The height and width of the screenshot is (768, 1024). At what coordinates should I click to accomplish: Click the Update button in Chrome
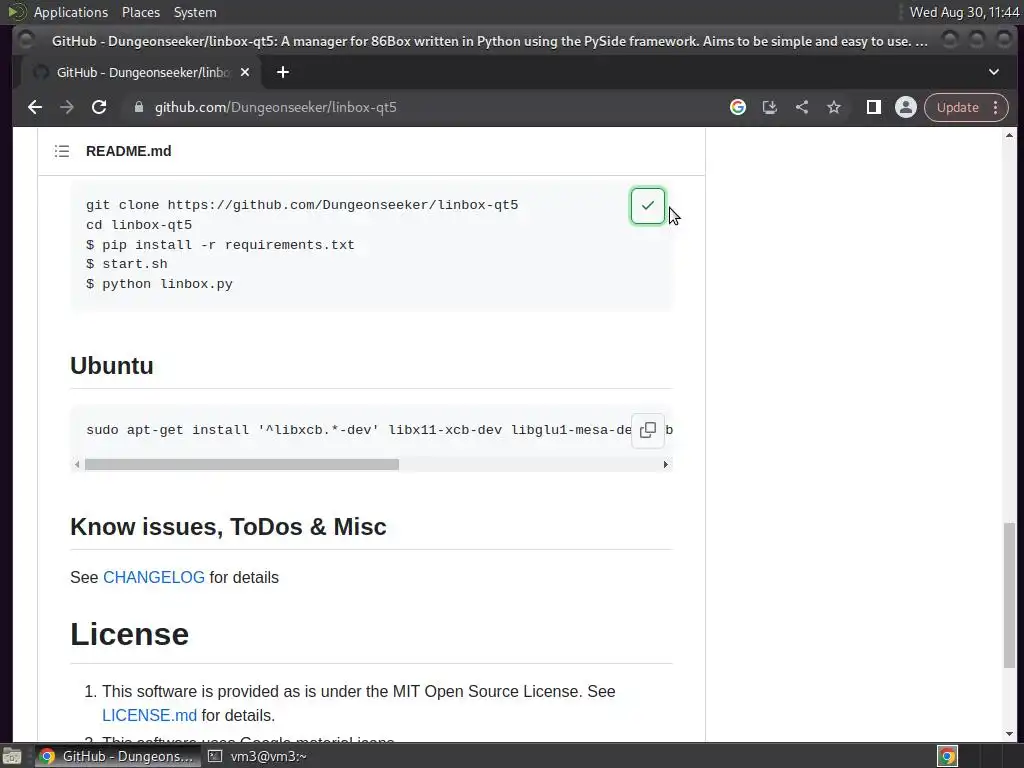957,107
